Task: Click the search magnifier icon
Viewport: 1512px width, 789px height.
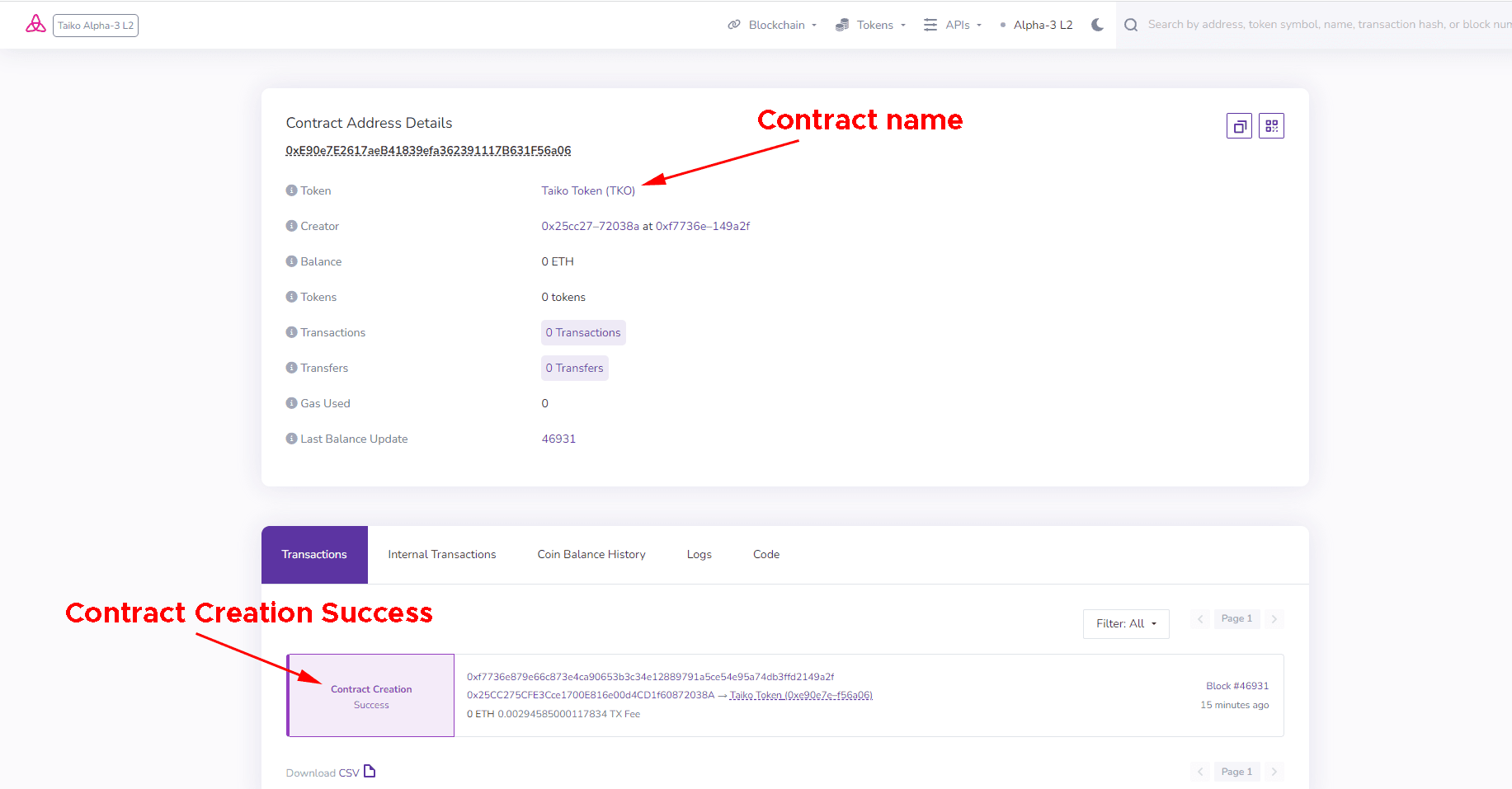Action: click(x=1131, y=25)
